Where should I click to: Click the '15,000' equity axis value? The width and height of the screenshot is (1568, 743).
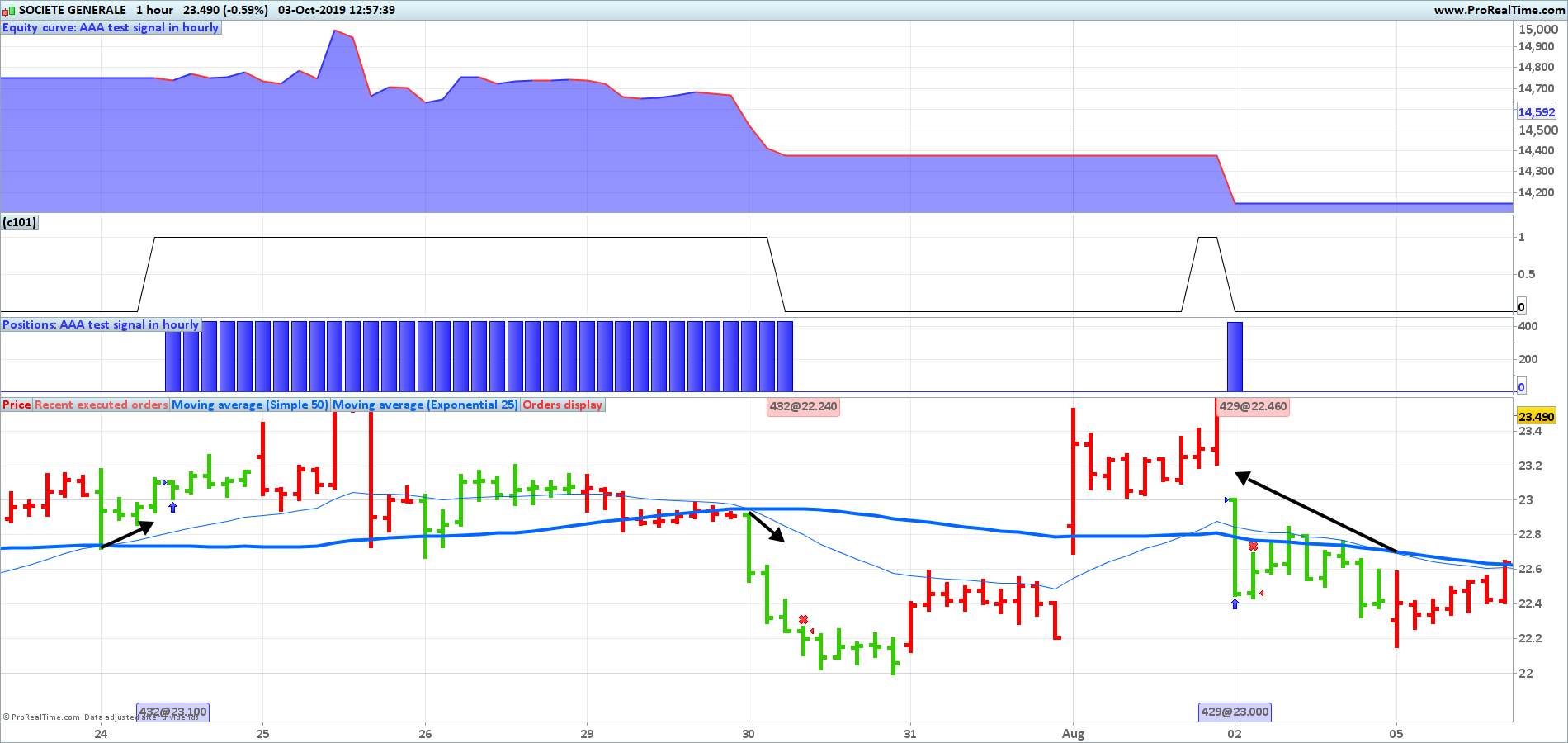click(x=1538, y=30)
